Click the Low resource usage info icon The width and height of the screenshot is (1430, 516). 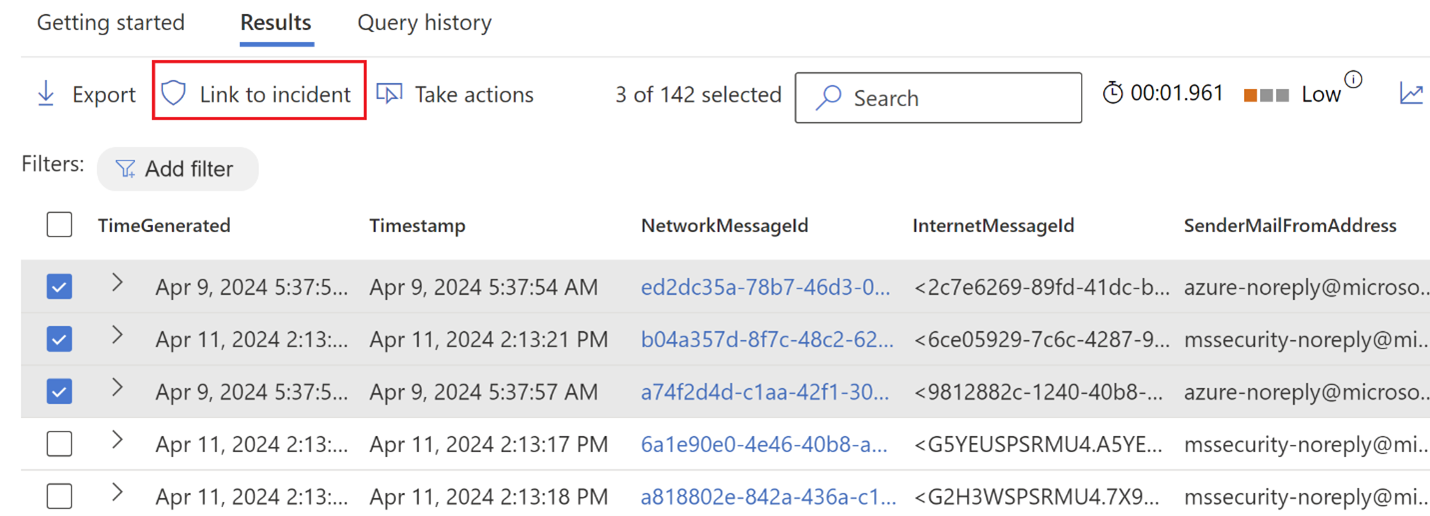[1353, 80]
